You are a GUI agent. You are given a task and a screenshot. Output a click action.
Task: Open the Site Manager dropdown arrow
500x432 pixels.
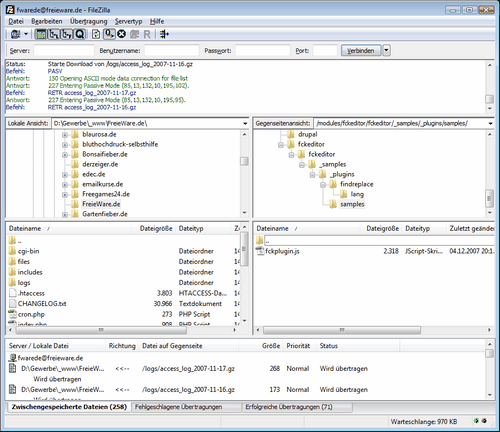click(26, 34)
